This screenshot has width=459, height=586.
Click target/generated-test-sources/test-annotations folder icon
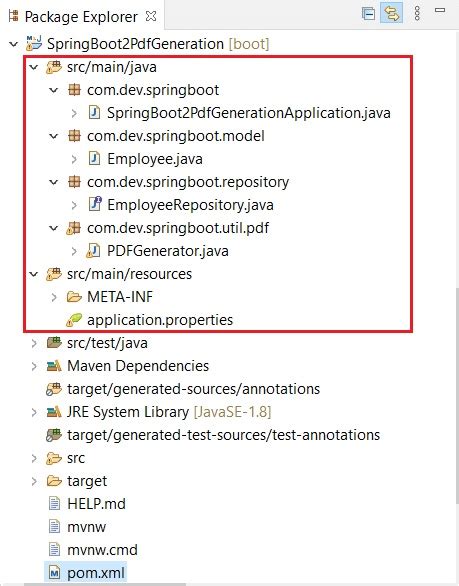[x=54, y=435]
